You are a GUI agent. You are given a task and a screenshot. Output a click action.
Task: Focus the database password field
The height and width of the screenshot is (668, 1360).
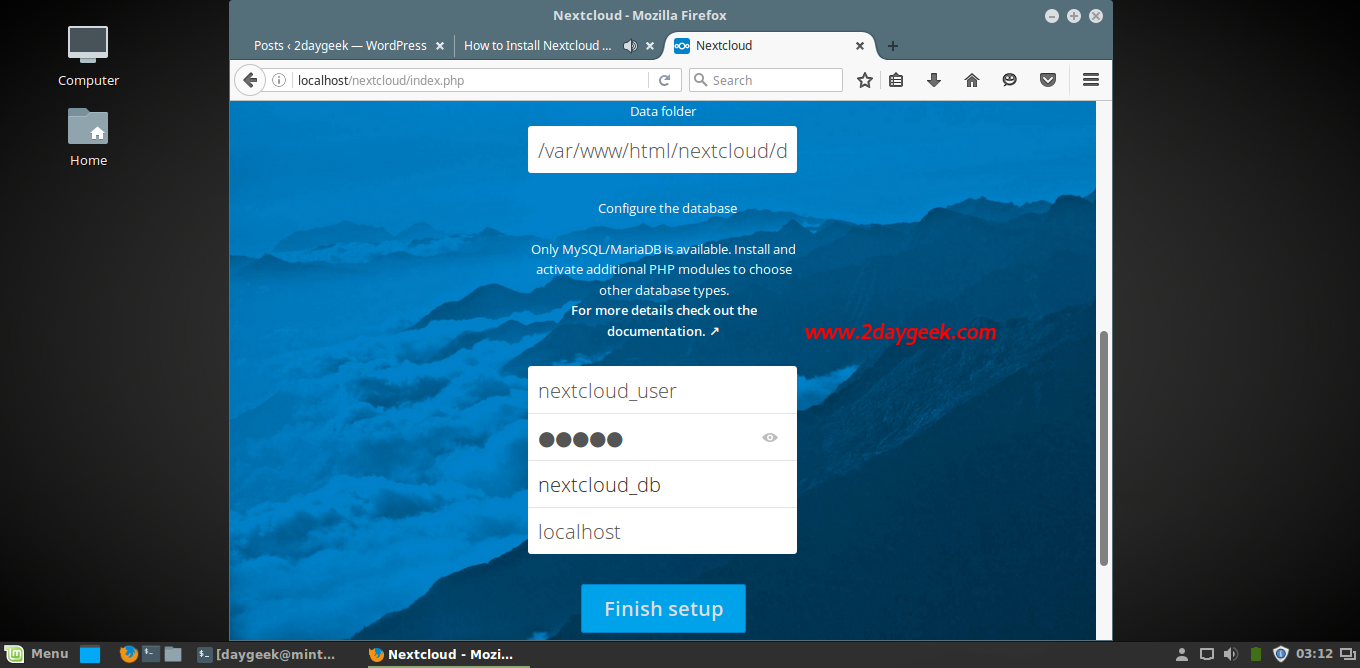662,437
